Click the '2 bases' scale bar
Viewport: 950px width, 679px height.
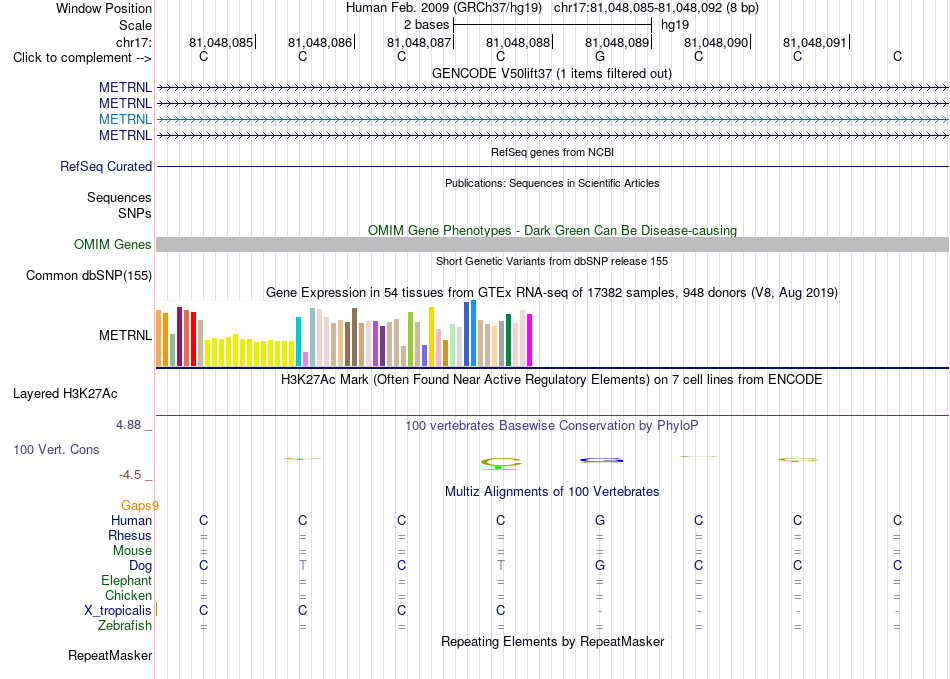[x=552, y=25]
